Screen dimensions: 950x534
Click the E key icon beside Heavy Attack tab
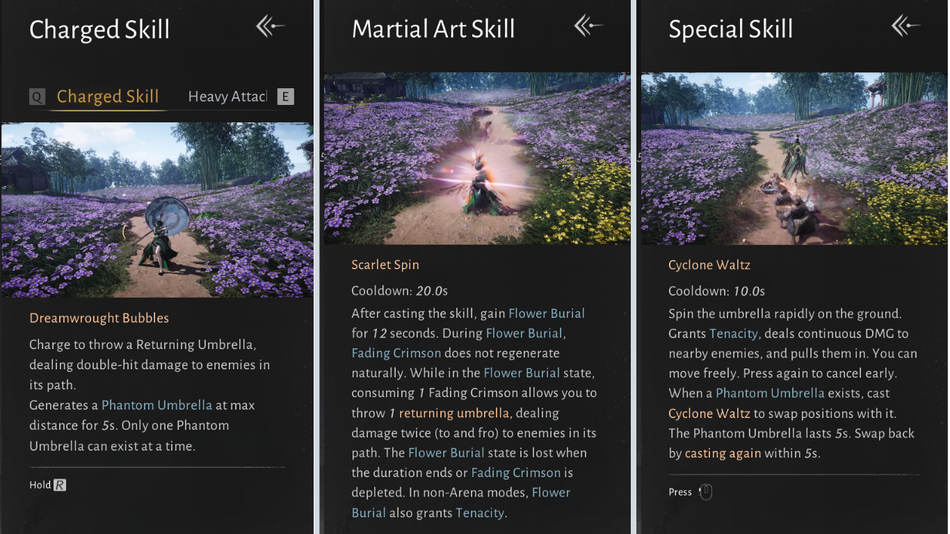coord(285,96)
